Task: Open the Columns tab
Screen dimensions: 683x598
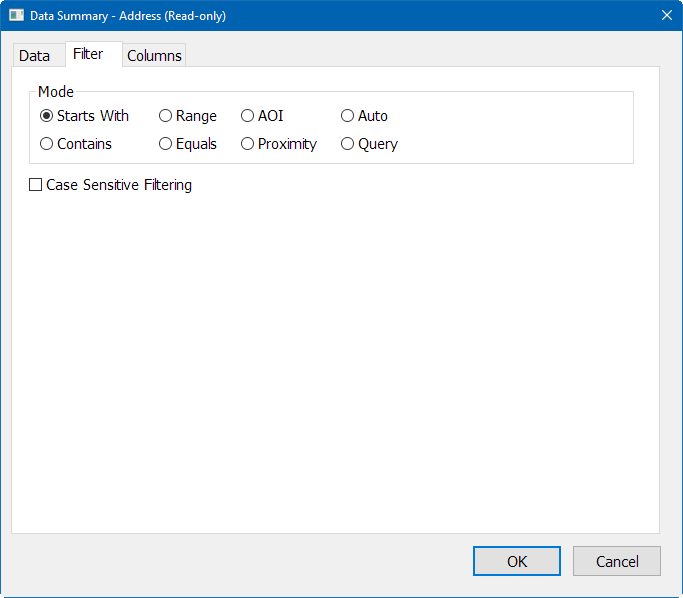Action: (154, 56)
